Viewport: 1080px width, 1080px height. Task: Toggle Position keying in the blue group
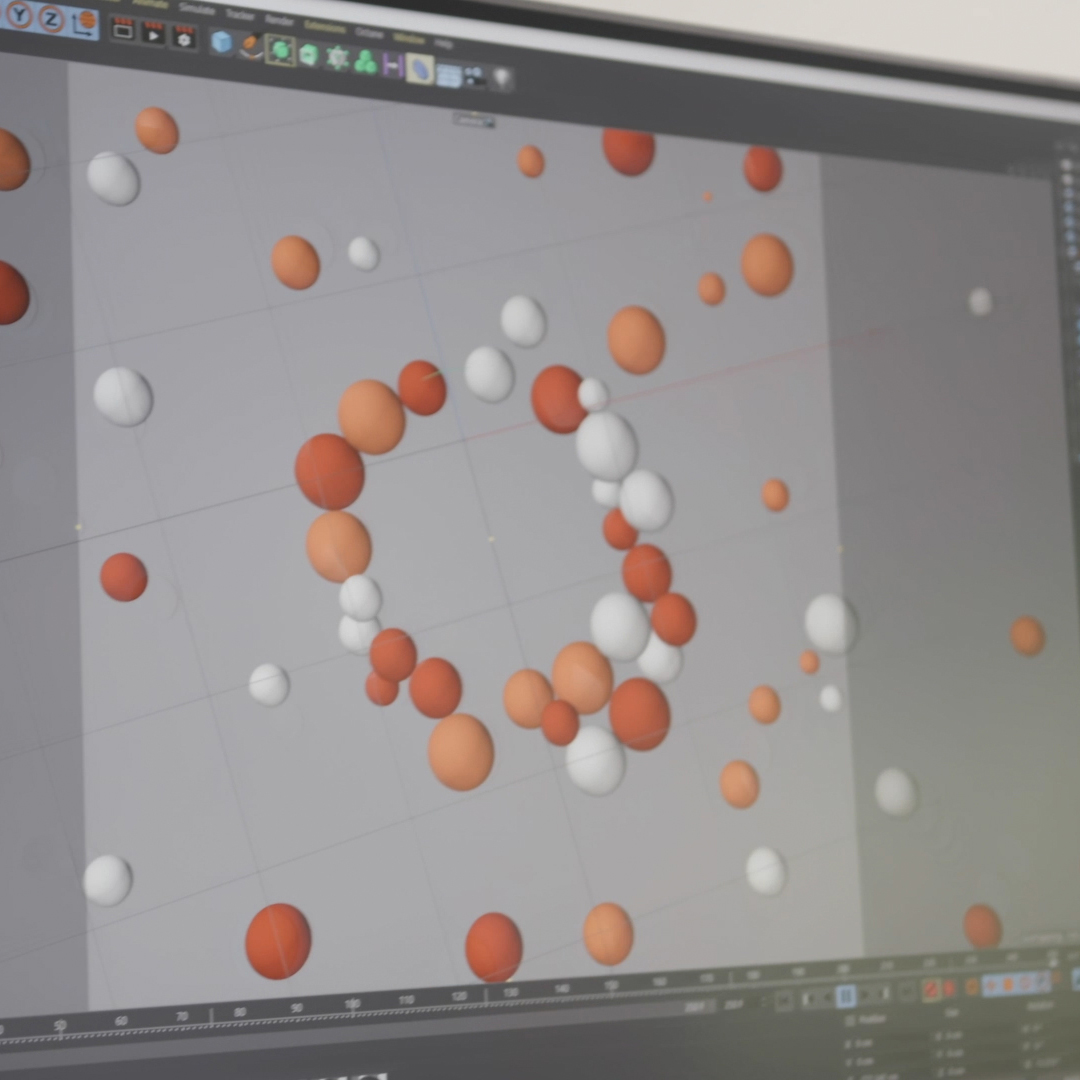click(x=993, y=985)
